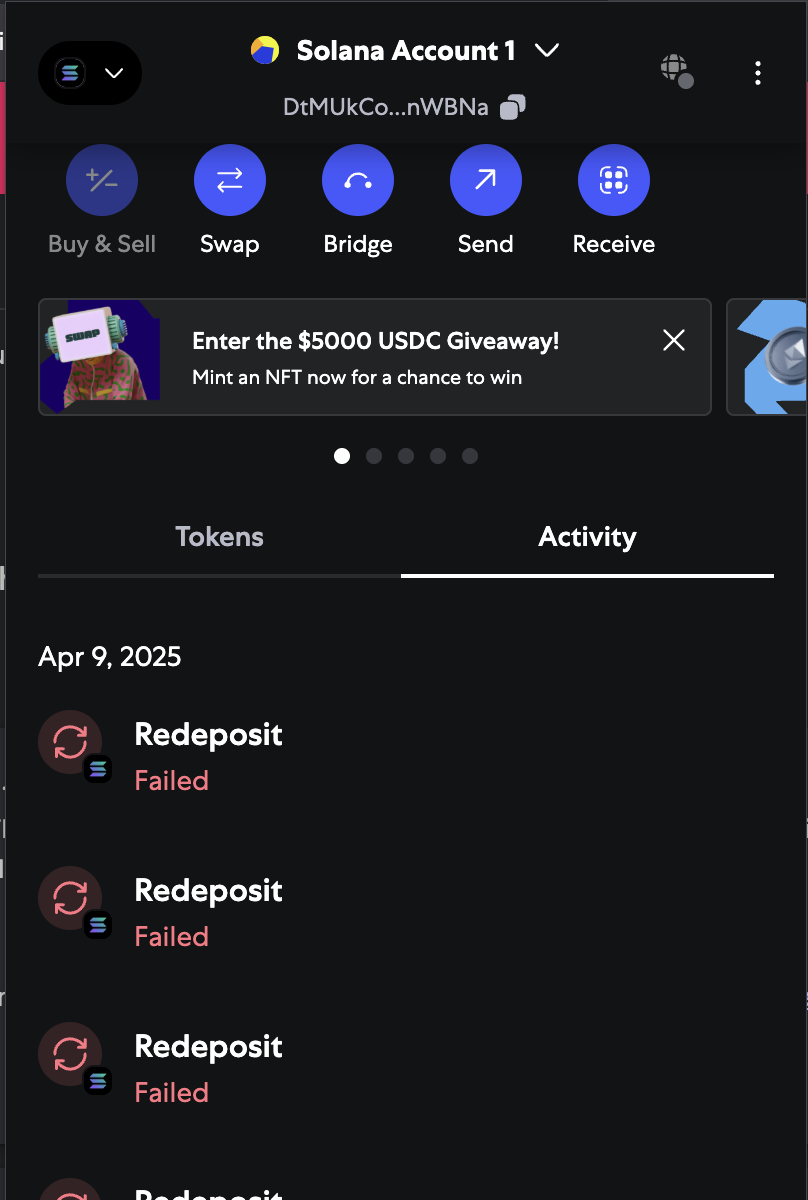This screenshot has height=1200, width=808.
Task: Click the Buy & Sell icon
Action: tap(102, 180)
